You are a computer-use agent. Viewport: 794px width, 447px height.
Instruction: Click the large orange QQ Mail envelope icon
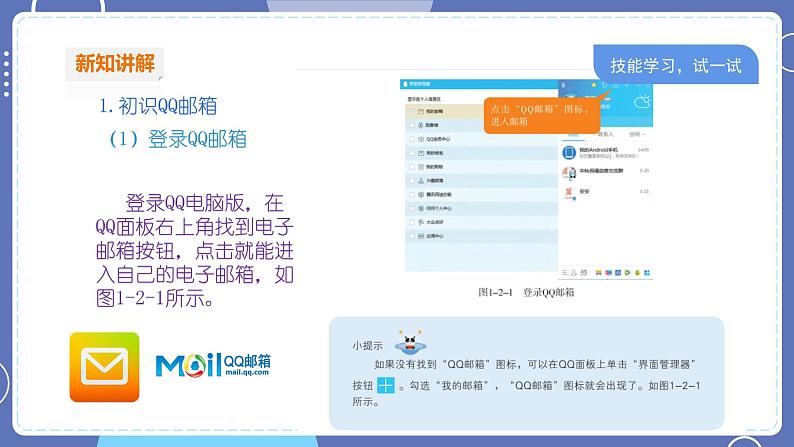click(104, 367)
